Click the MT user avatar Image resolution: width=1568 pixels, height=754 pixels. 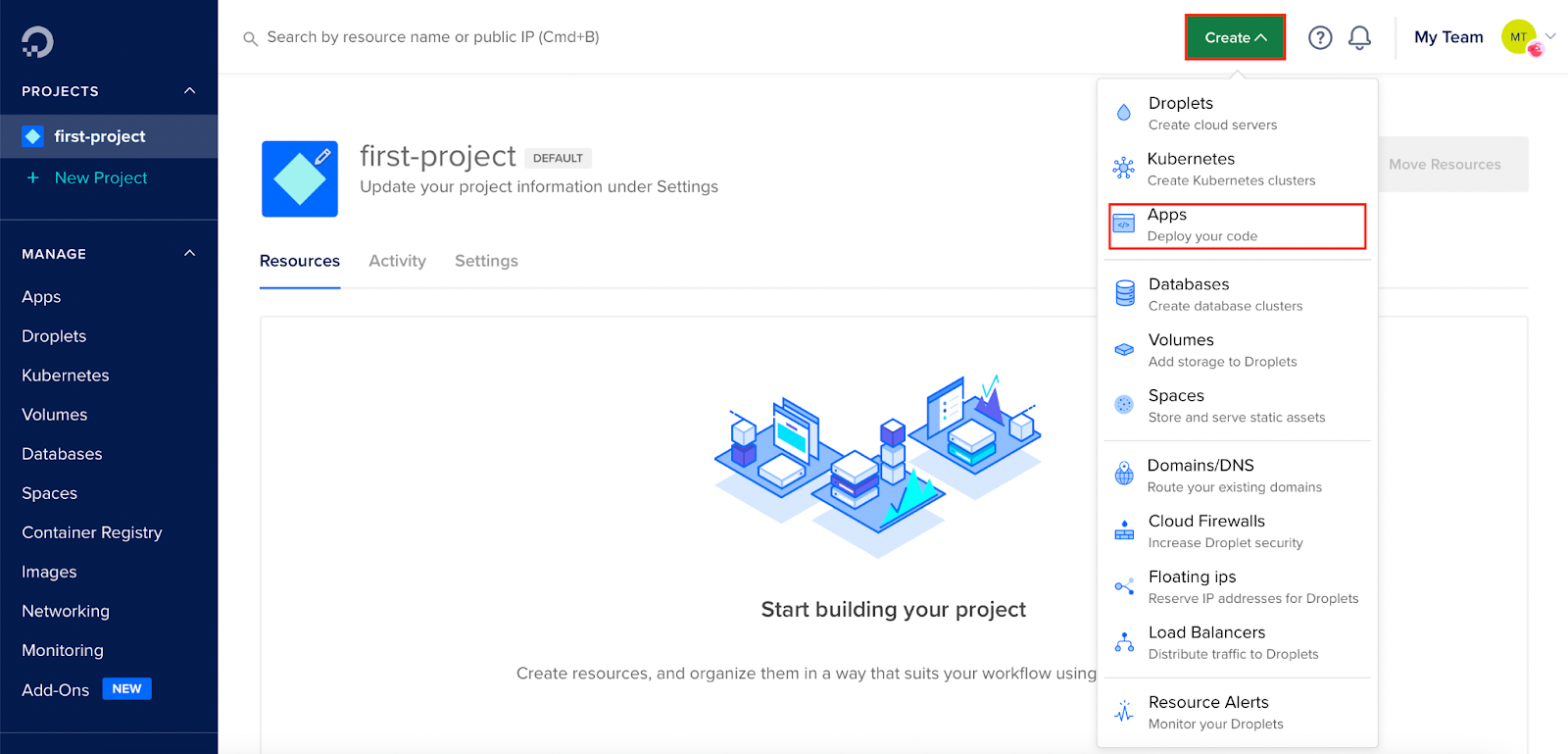tap(1519, 37)
